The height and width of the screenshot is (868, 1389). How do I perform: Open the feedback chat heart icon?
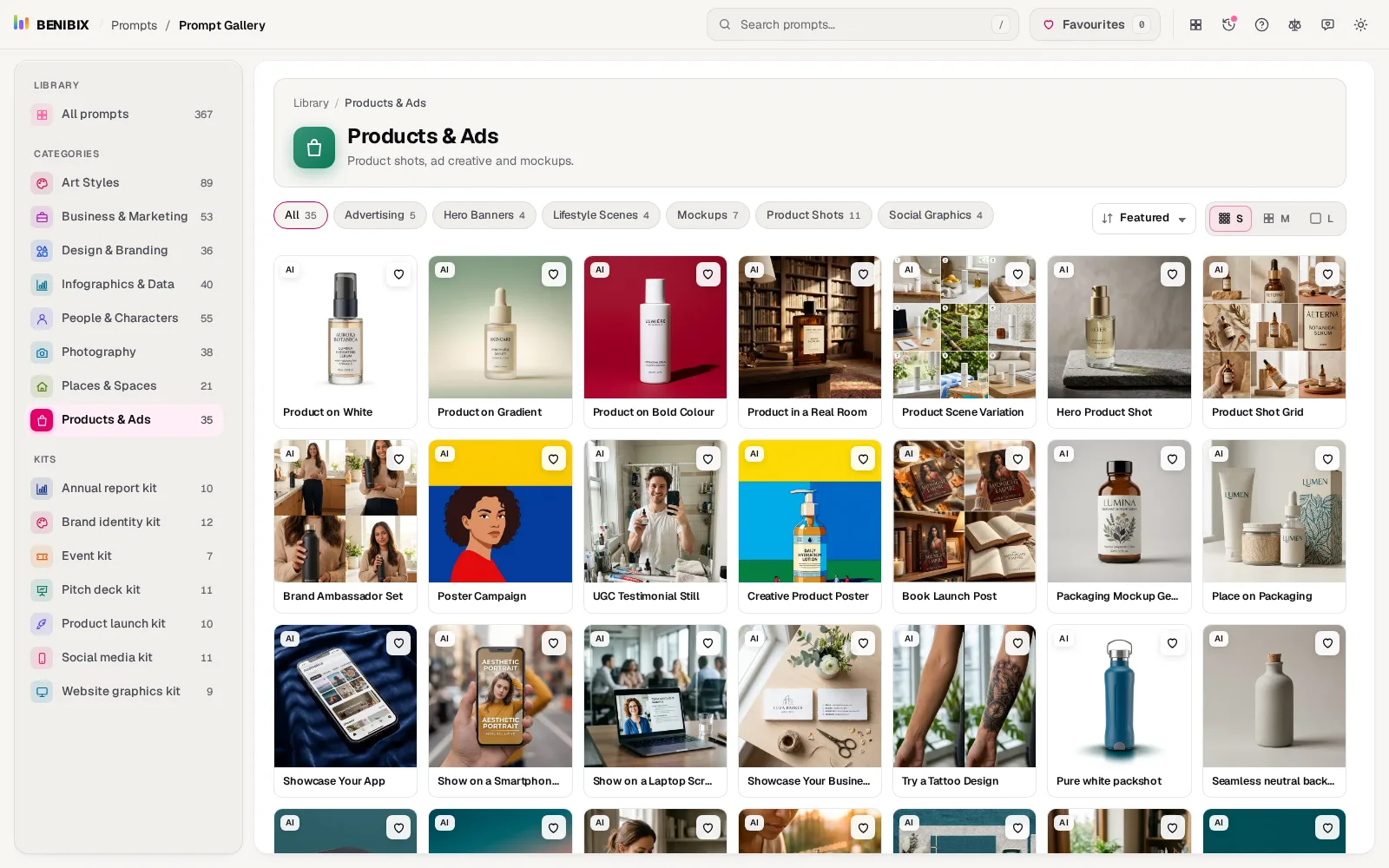point(1327,24)
